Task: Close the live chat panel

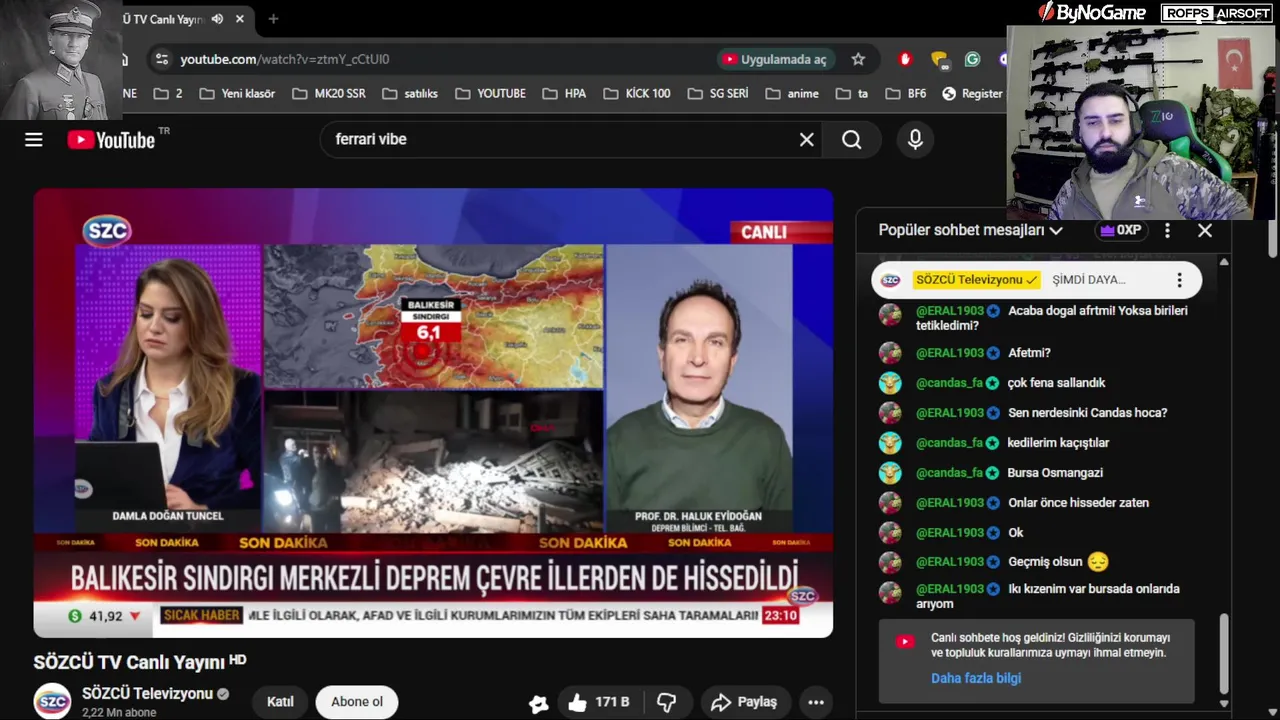Action: click(1205, 230)
